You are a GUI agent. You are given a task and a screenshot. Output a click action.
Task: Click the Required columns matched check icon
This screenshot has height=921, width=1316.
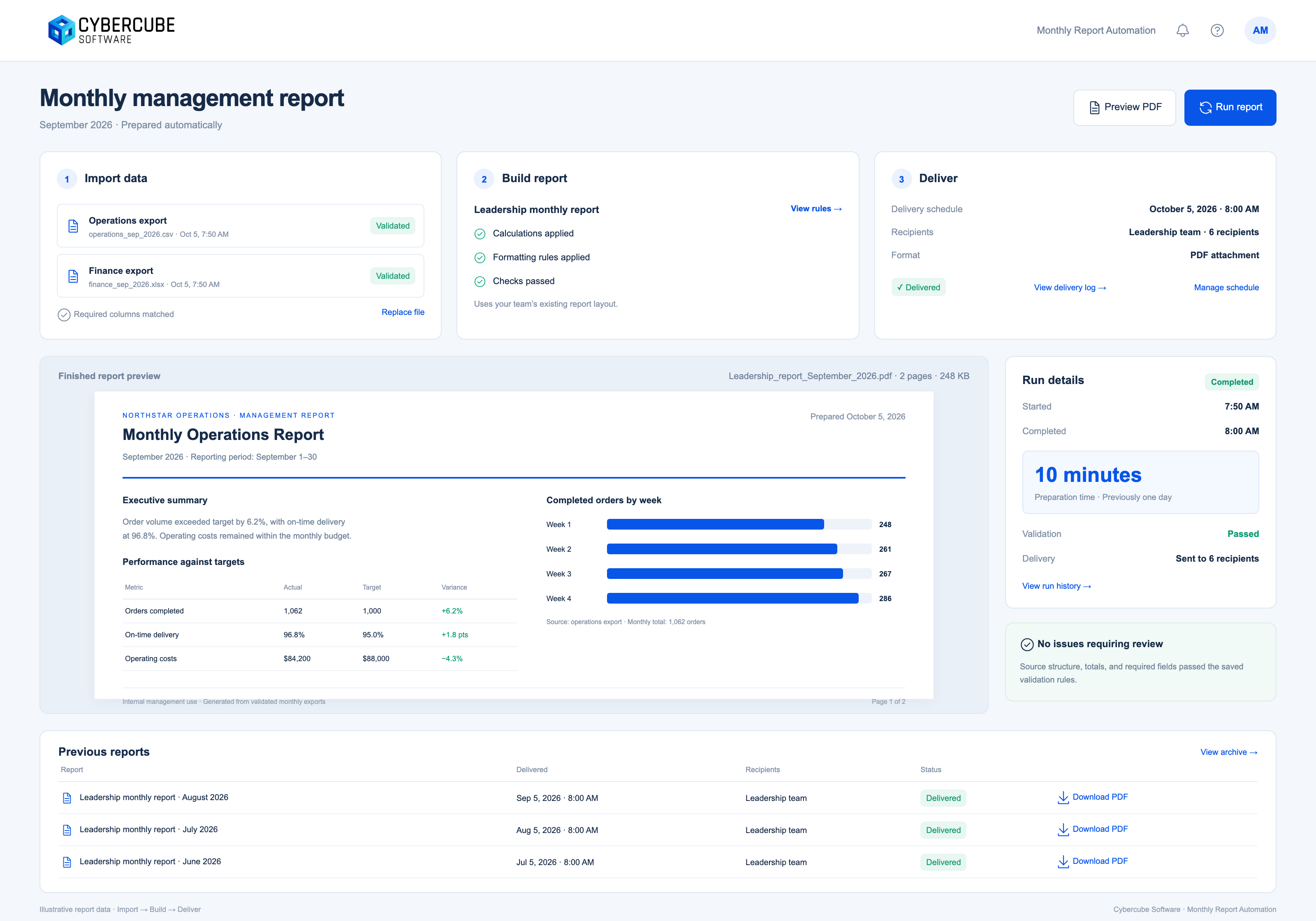[x=64, y=315]
